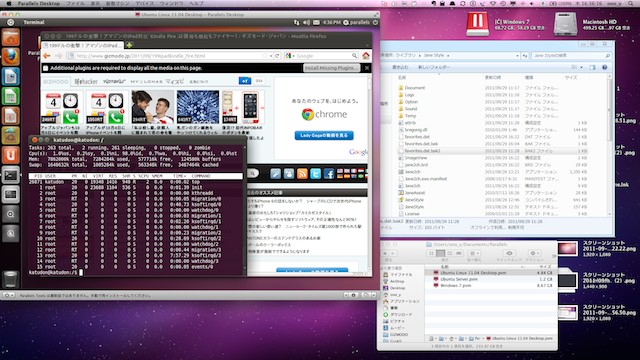
Task: Click the RSS feed icon on Gizmodo
Action: [302, 174]
